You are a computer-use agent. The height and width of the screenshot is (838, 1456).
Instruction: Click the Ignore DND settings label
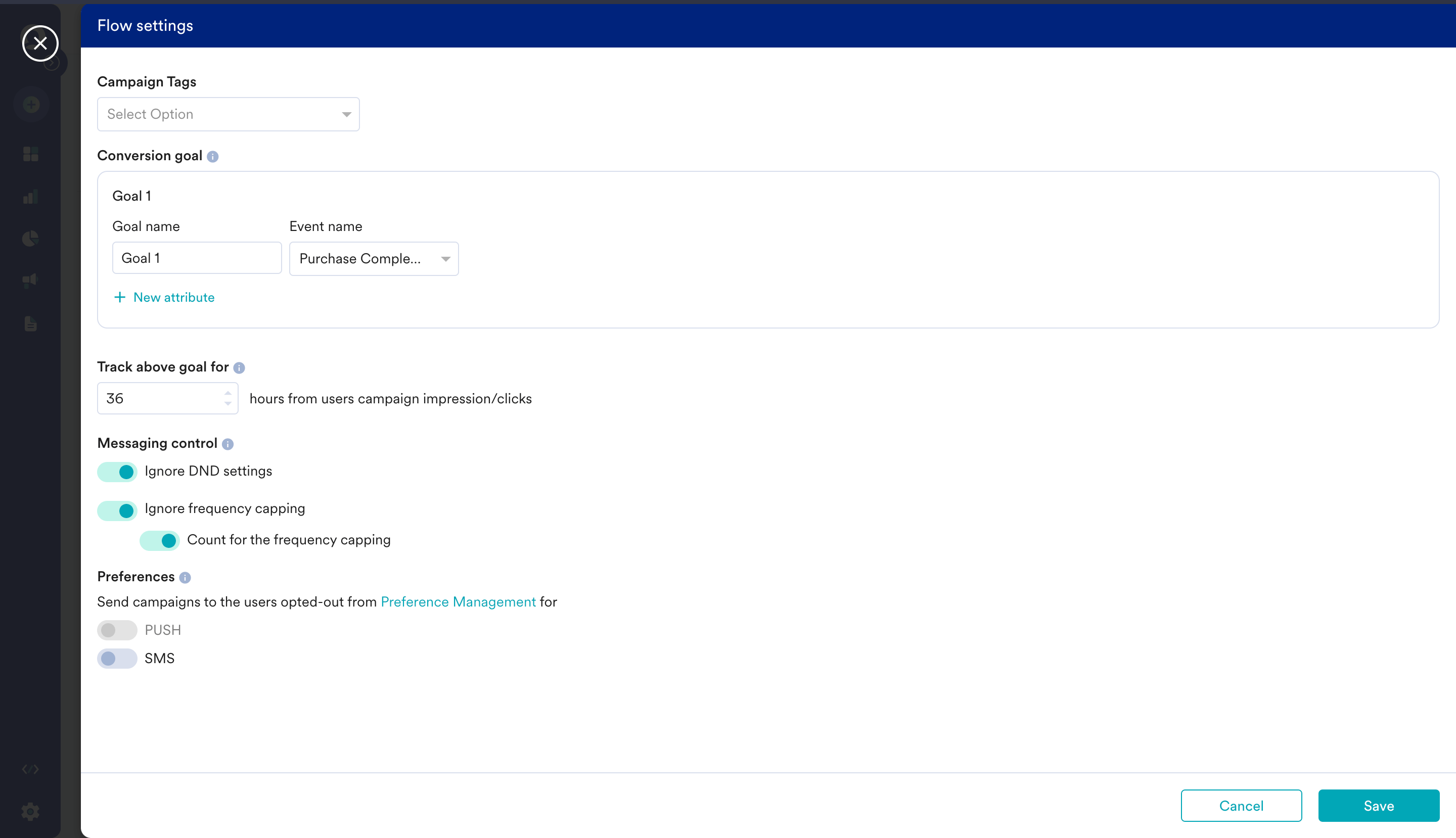pos(208,471)
